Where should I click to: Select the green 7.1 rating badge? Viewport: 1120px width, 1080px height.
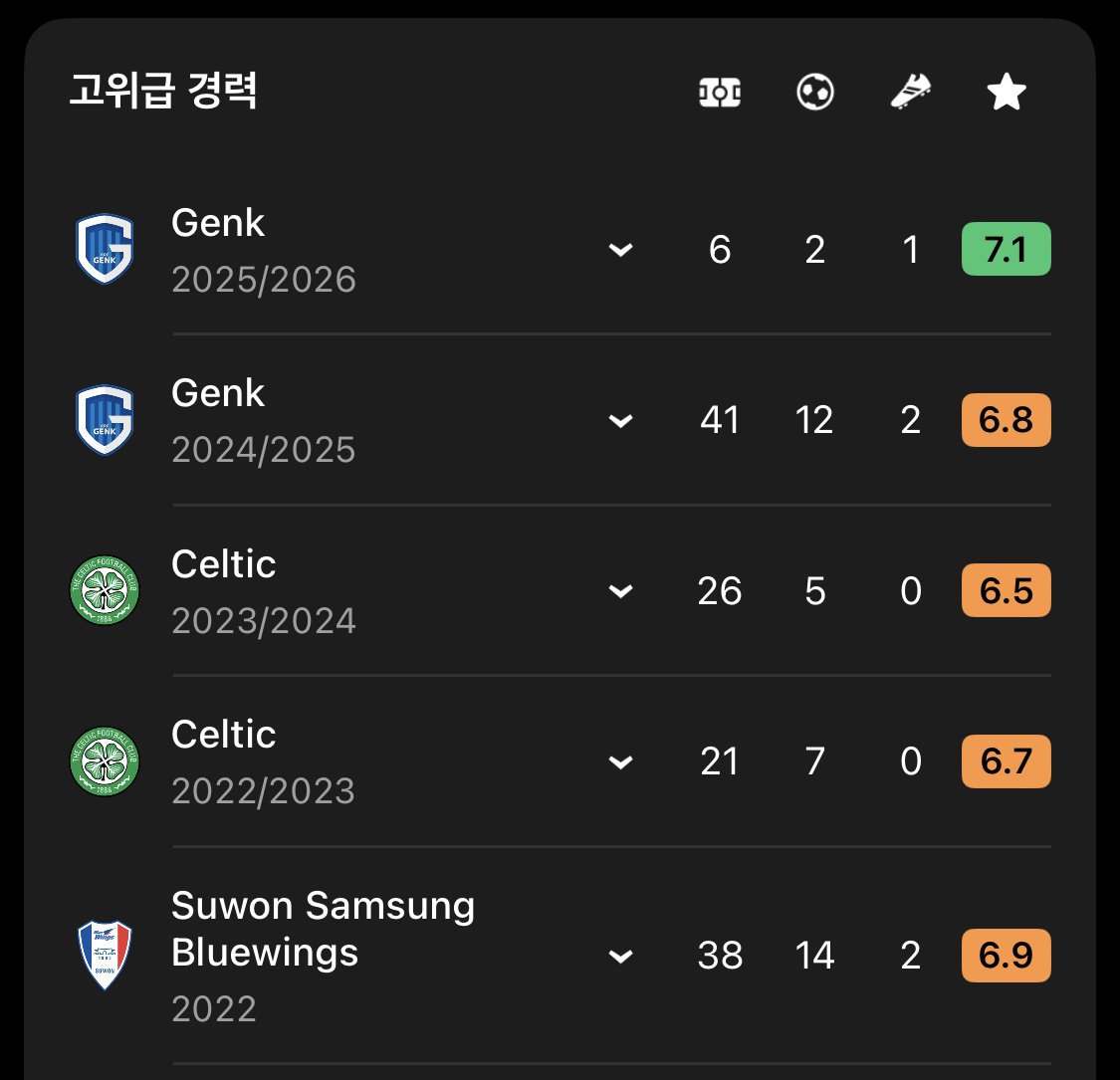click(1007, 249)
